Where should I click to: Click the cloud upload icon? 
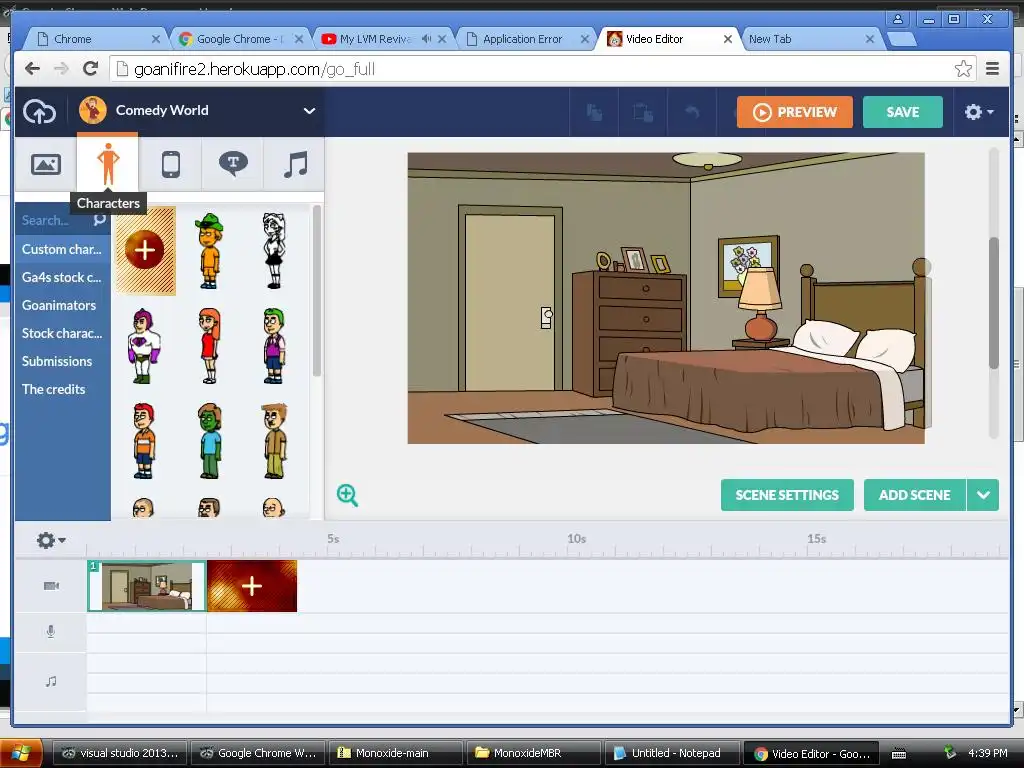click(40, 112)
